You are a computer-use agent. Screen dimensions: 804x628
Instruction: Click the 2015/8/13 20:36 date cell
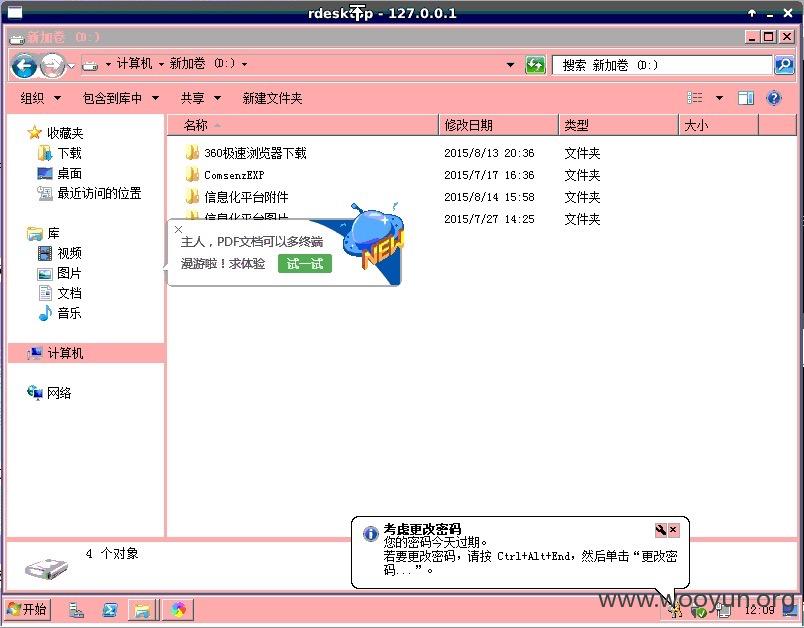(x=489, y=153)
